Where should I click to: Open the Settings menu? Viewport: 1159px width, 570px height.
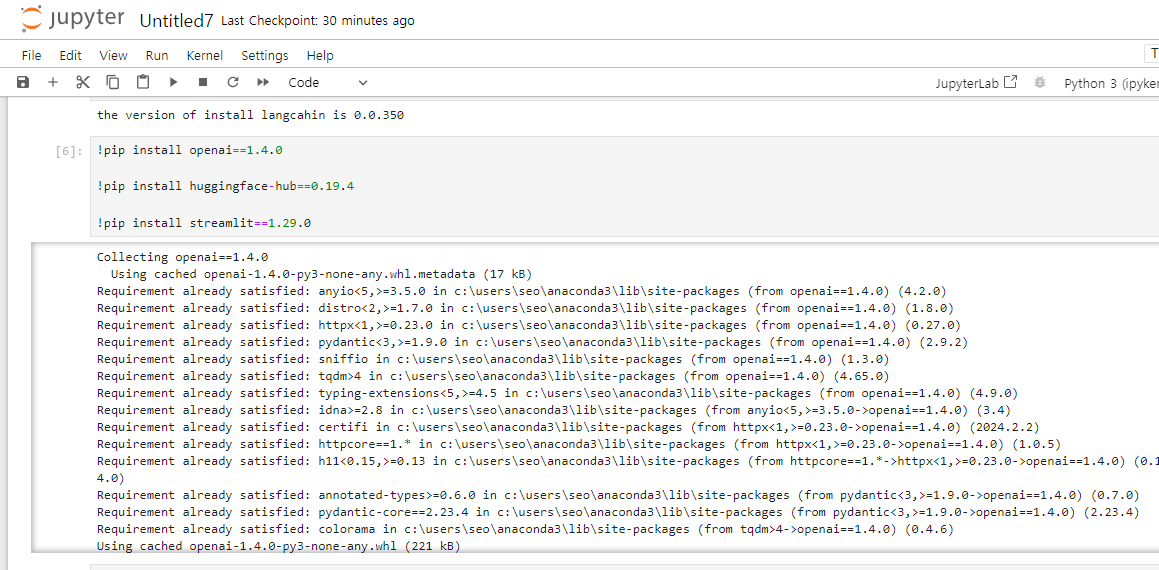coord(265,55)
